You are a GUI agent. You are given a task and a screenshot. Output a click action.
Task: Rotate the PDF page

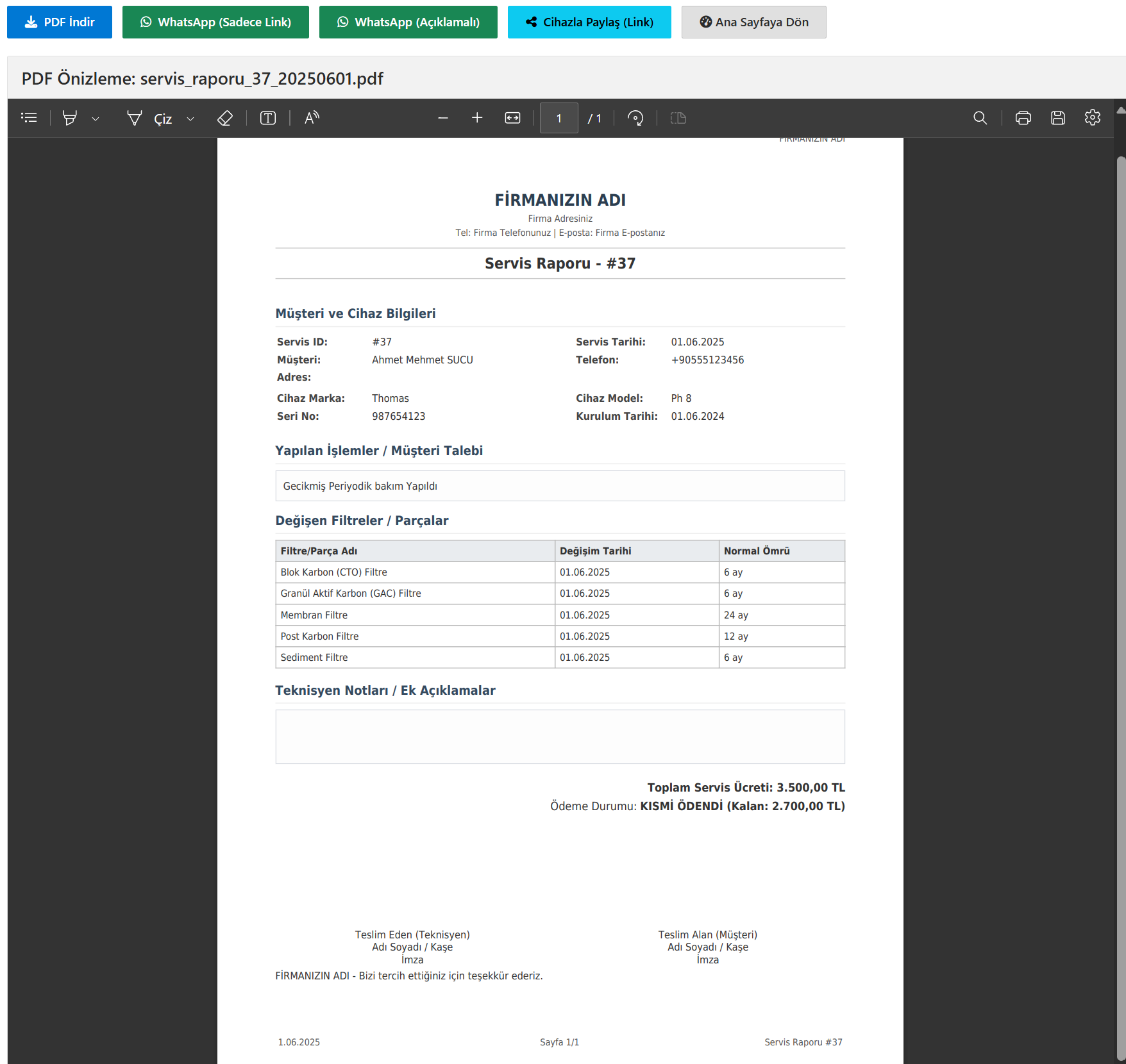coord(635,118)
